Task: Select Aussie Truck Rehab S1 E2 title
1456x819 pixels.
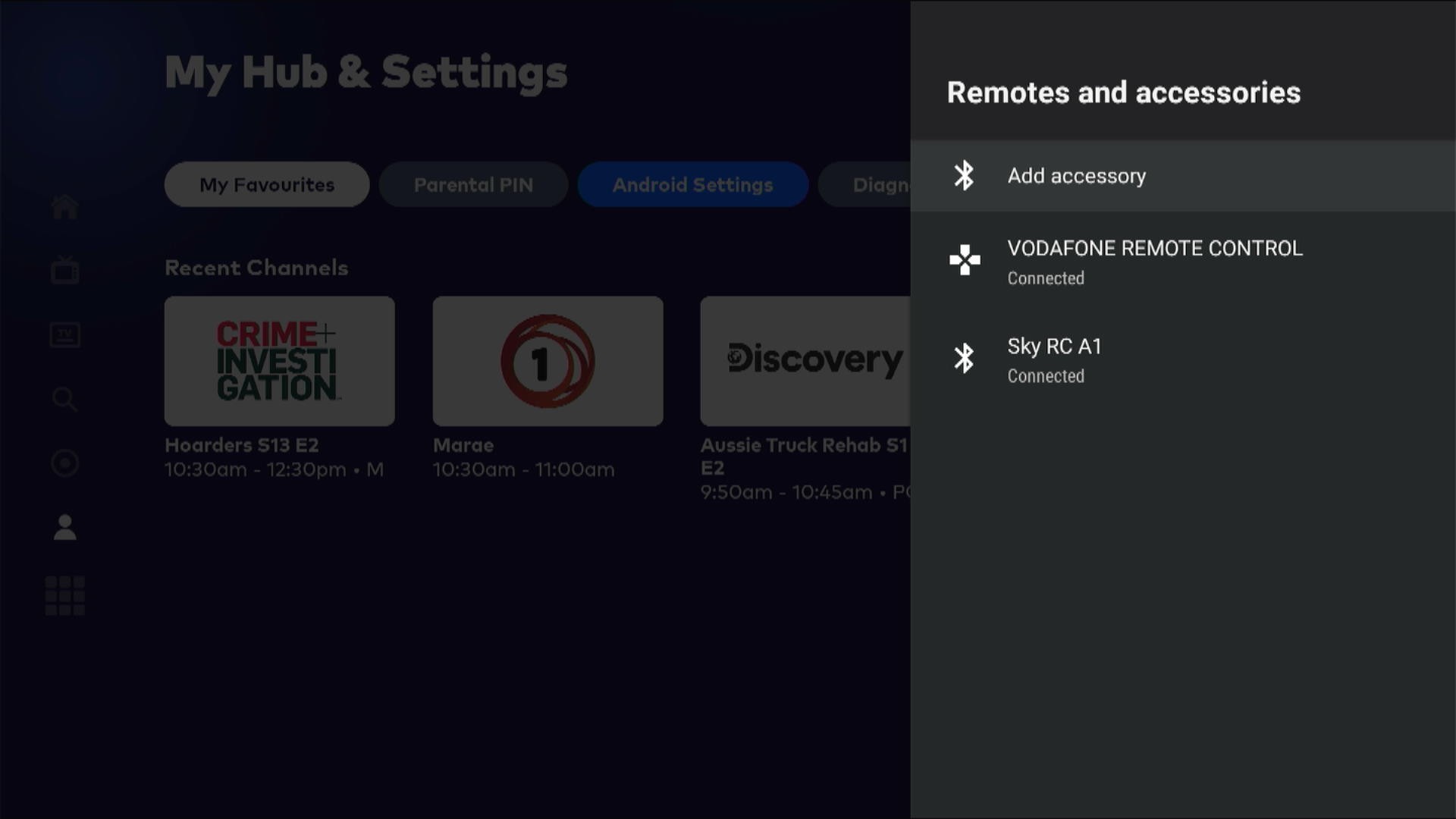Action: (x=804, y=456)
